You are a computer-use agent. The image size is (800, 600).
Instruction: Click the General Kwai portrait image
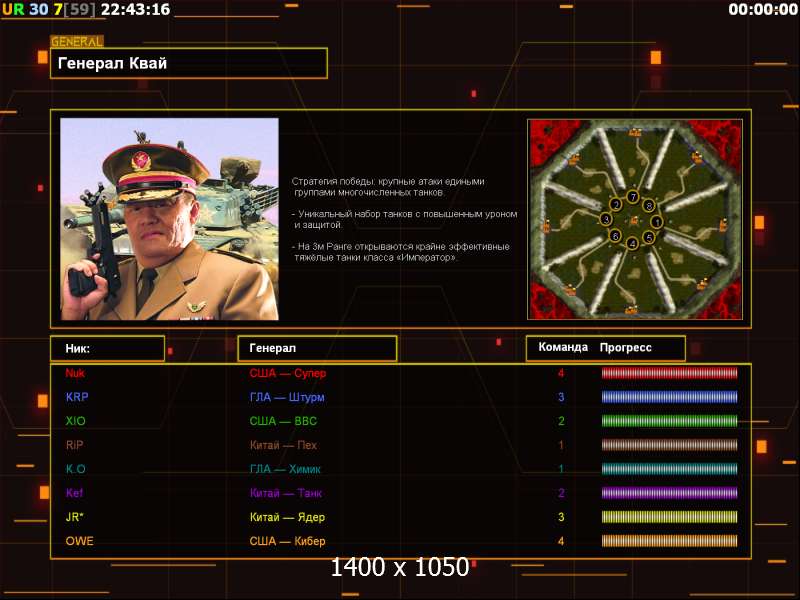(x=169, y=219)
